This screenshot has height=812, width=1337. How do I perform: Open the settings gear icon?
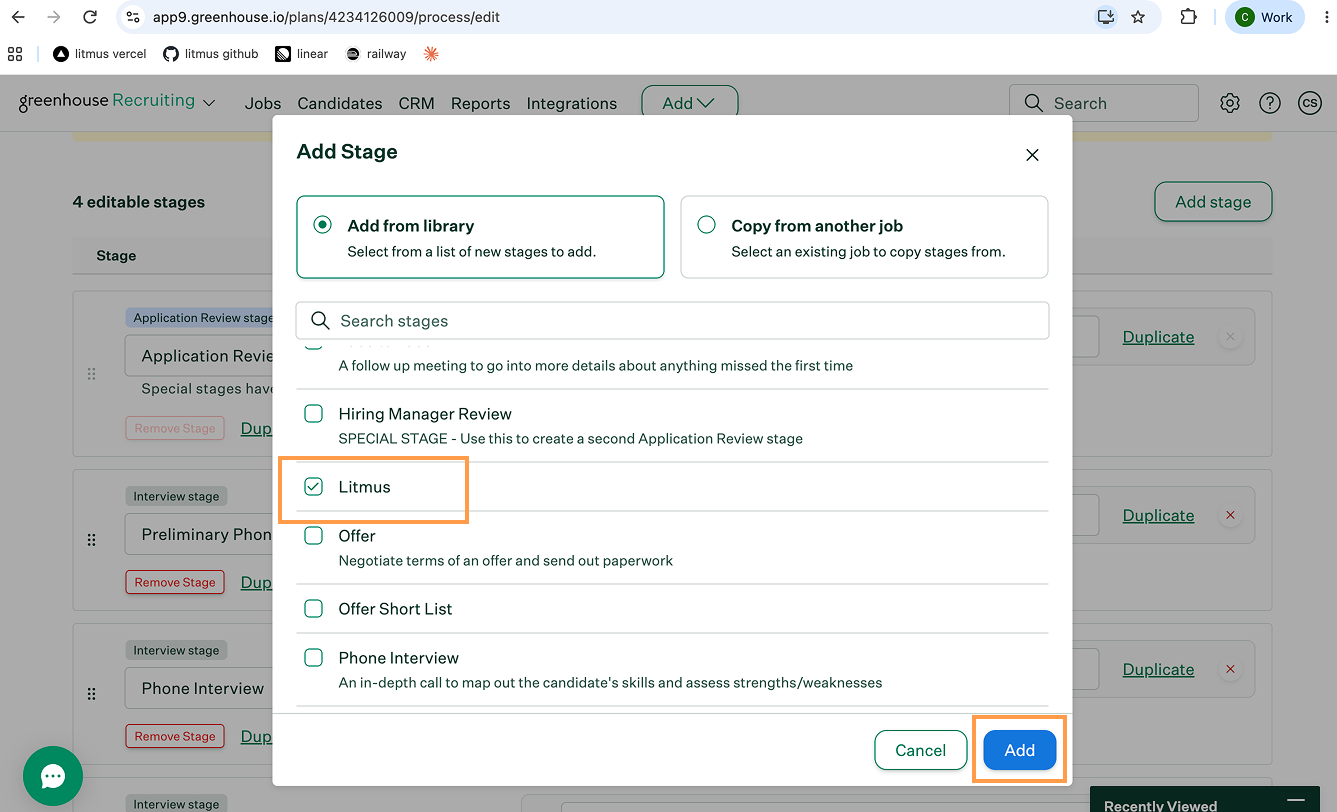(1230, 103)
